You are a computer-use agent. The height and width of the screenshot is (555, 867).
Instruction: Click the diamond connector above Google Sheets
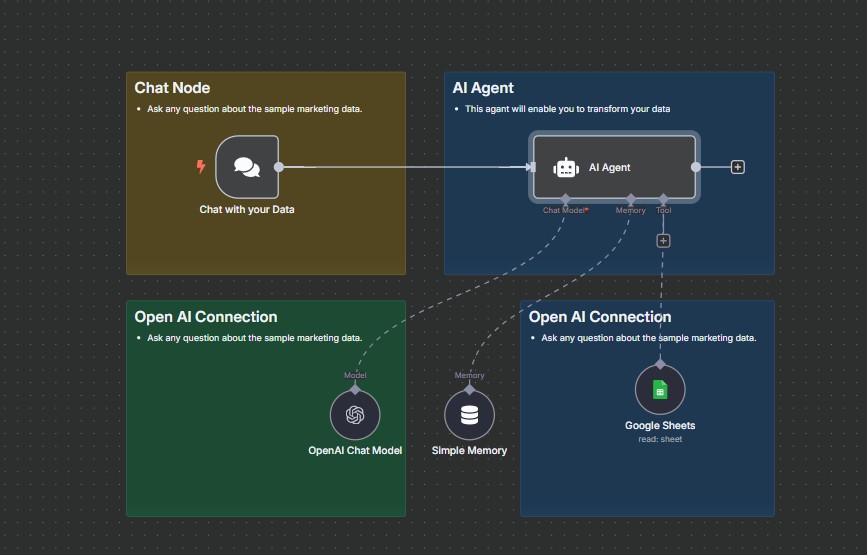coord(660,364)
